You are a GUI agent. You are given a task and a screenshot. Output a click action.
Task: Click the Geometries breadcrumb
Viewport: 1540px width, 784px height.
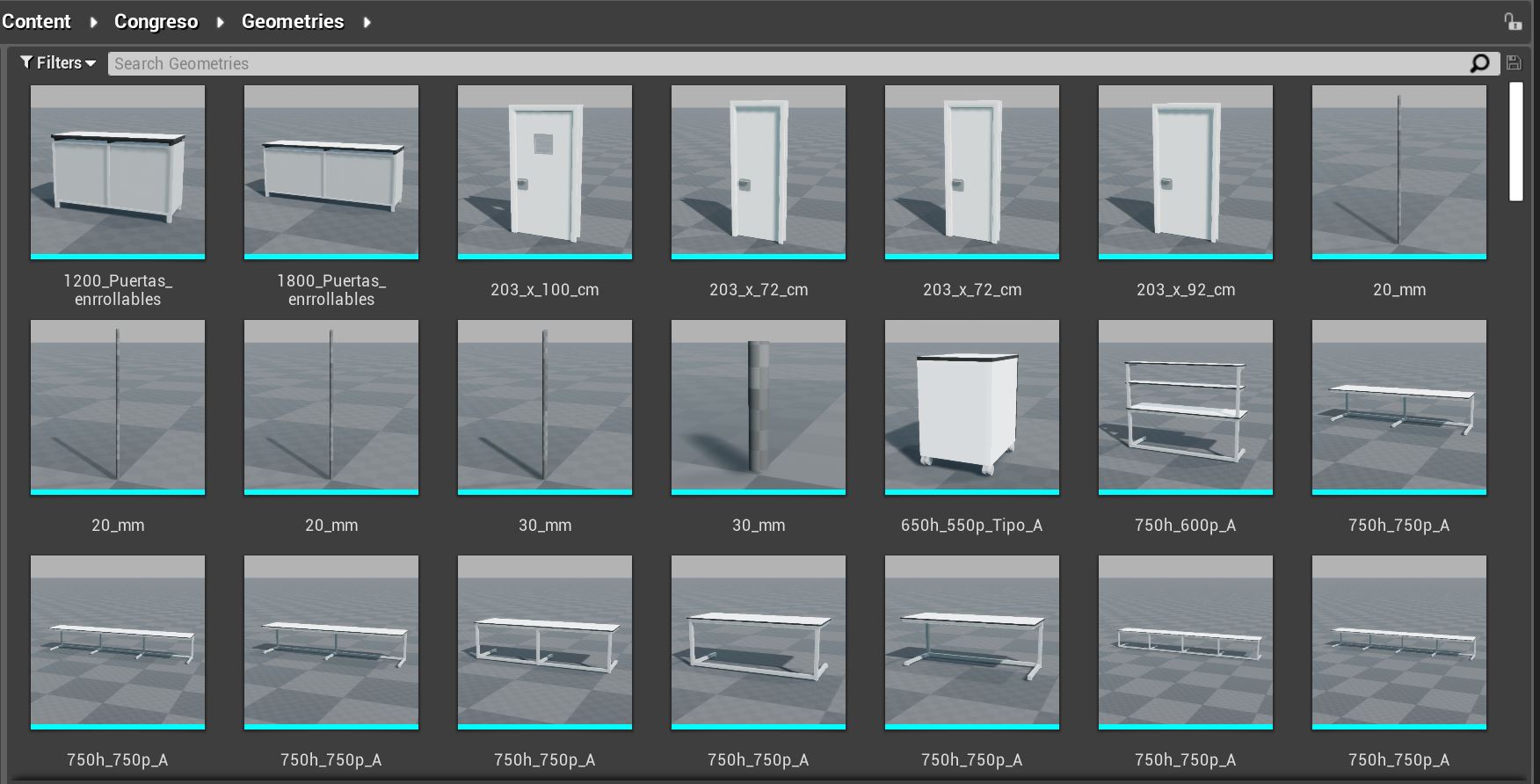(293, 21)
